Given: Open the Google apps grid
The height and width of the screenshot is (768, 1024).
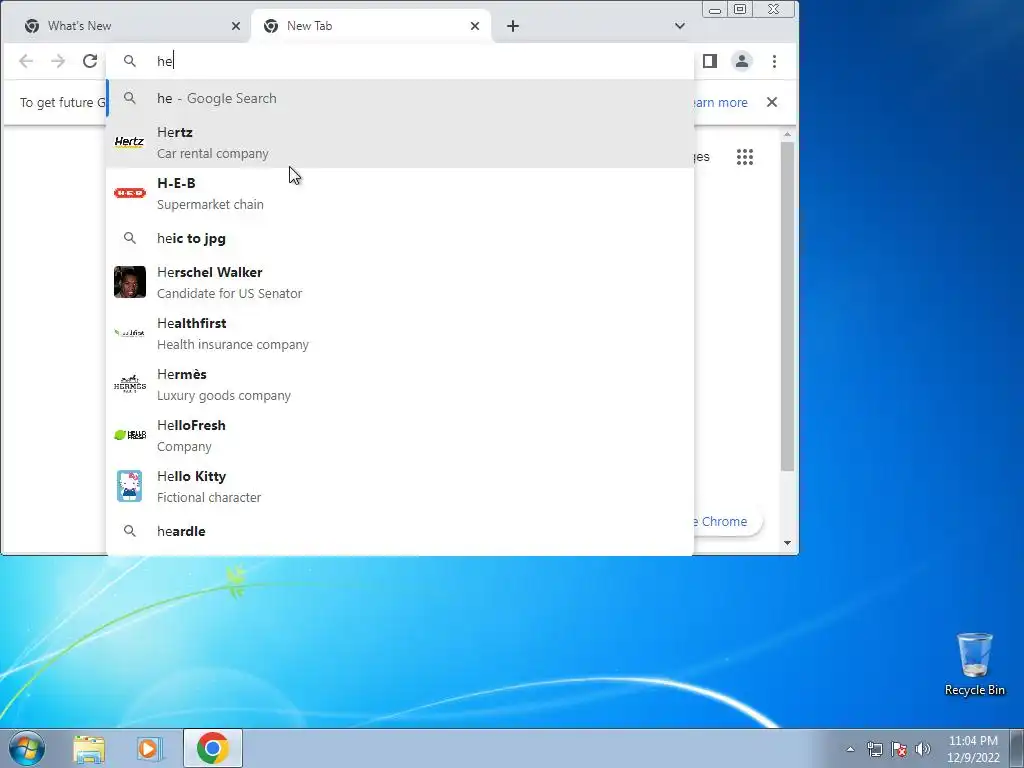Looking at the screenshot, I should click(x=745, y=157).
